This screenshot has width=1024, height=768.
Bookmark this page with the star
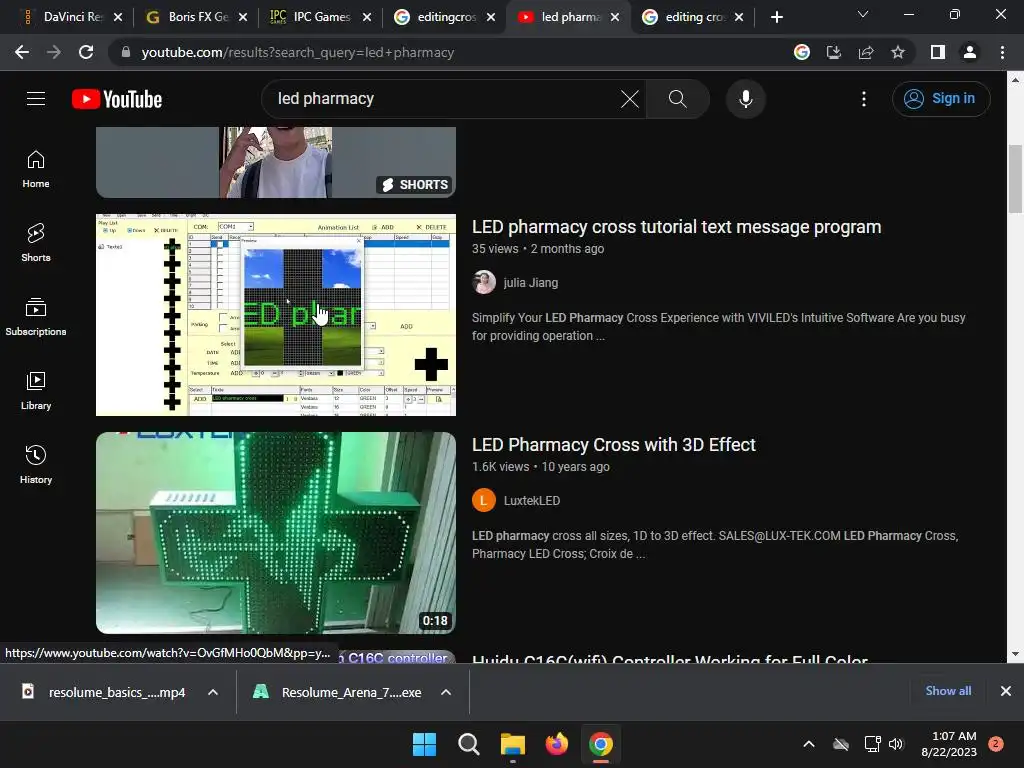click(898, 52)
